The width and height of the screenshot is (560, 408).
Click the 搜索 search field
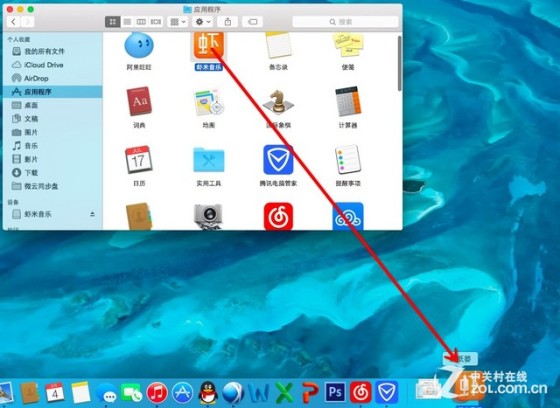pyautogui.click(x=345, y=22)
